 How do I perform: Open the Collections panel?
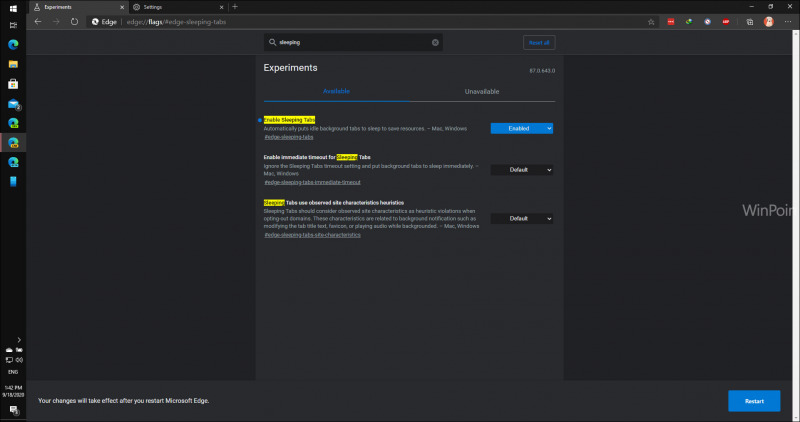tap(749, 22)
